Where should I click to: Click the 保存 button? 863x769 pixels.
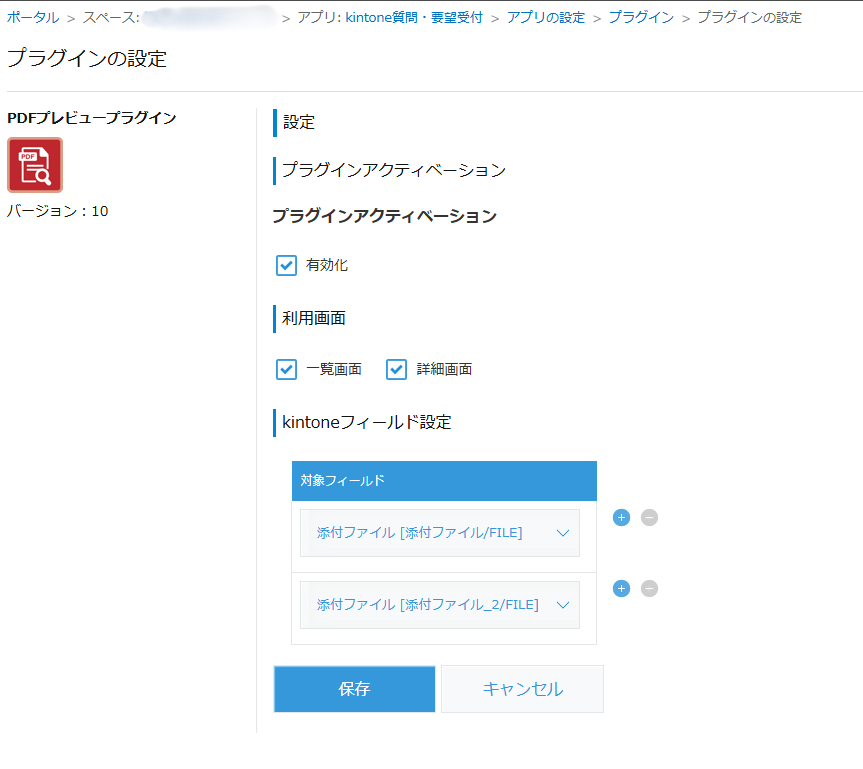[354, 689]
